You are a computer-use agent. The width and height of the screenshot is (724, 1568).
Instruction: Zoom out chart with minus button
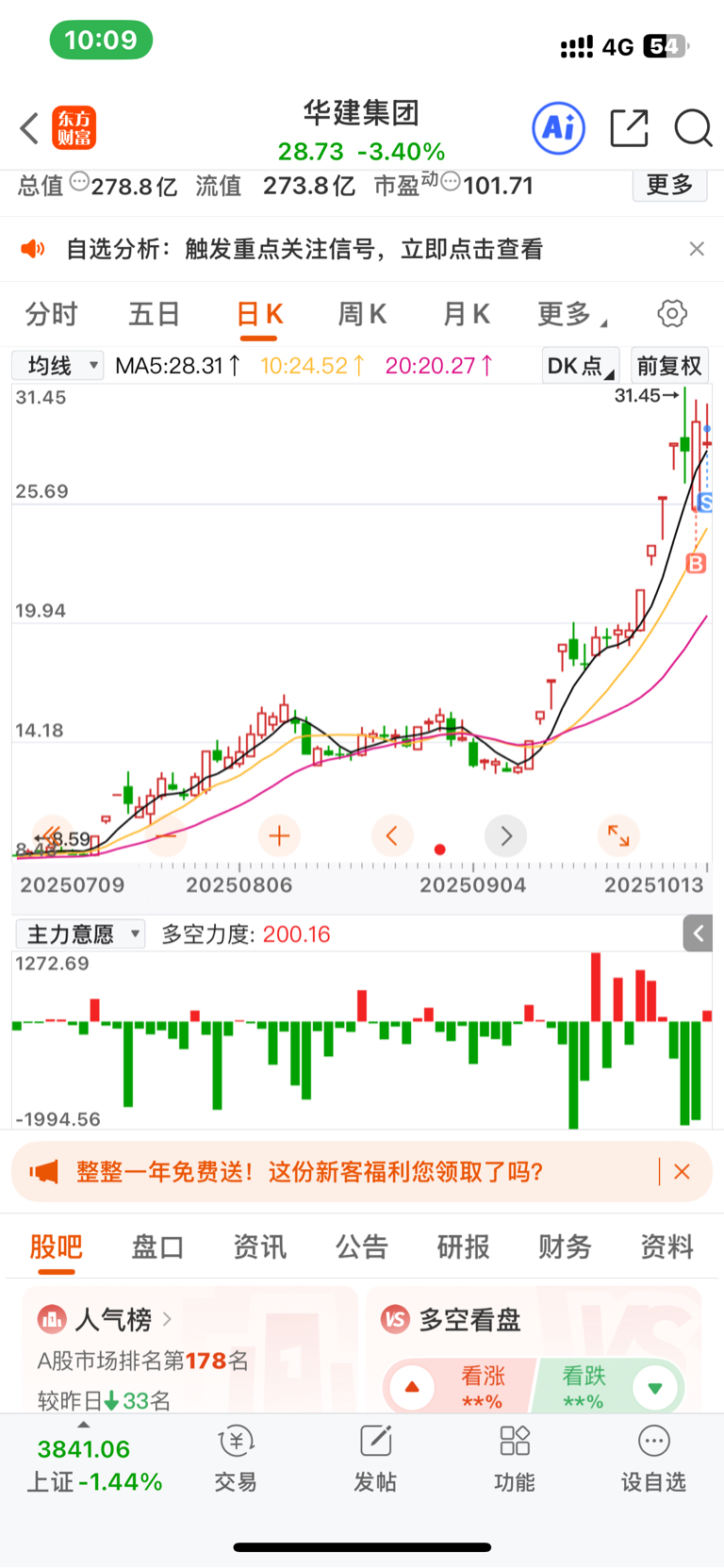tap(166, 835)
